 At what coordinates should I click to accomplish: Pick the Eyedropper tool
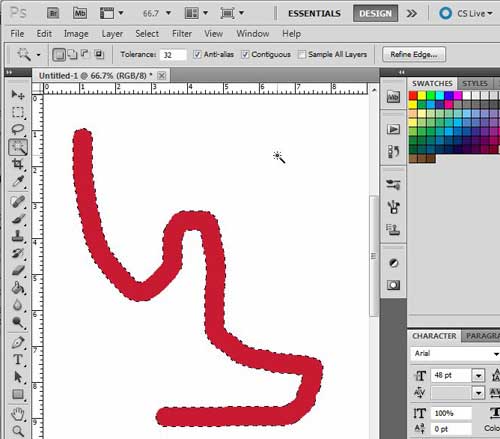[18, 182]
